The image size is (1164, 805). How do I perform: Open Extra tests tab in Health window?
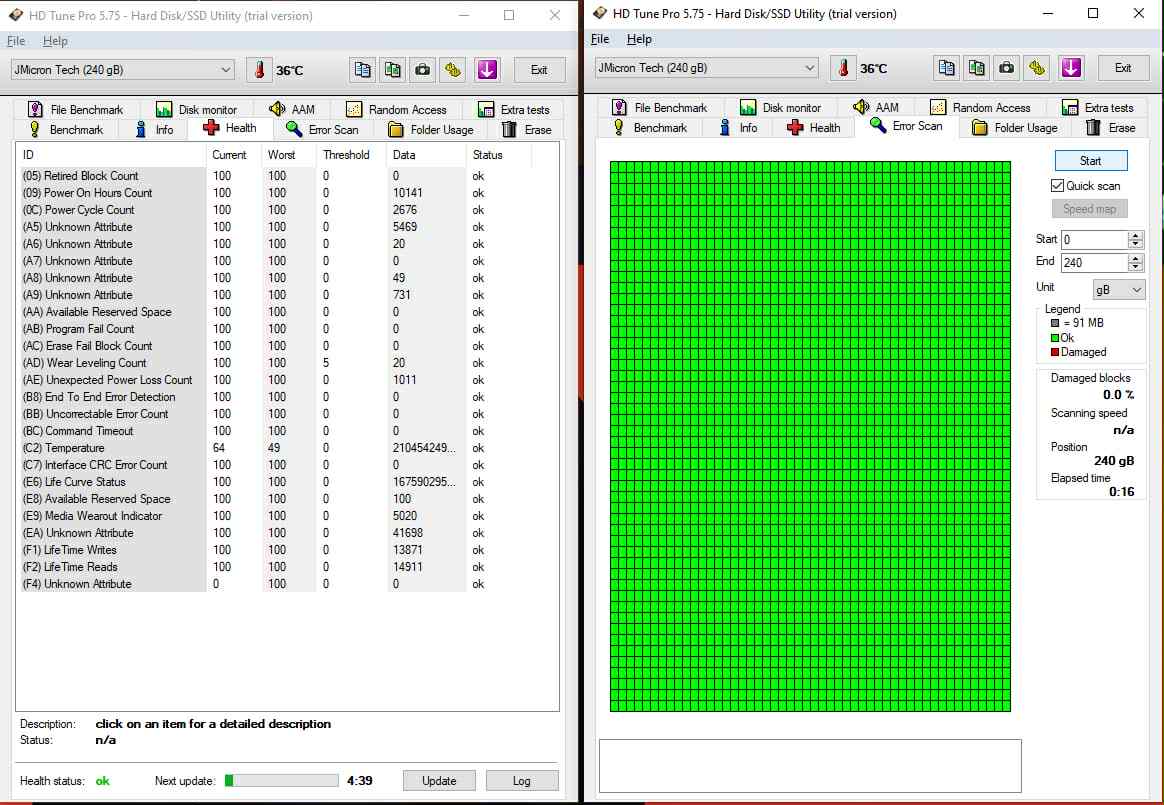(514, 109)
